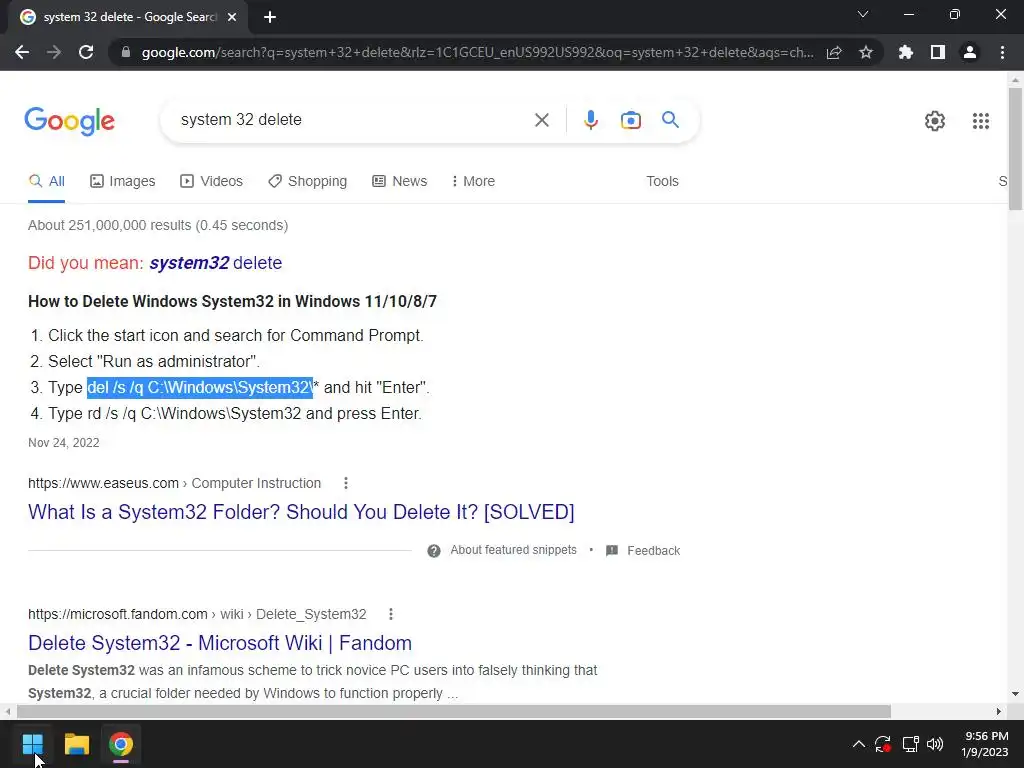Share this page icon in address bar
The image size is (1024, 768).
point(834,52)
